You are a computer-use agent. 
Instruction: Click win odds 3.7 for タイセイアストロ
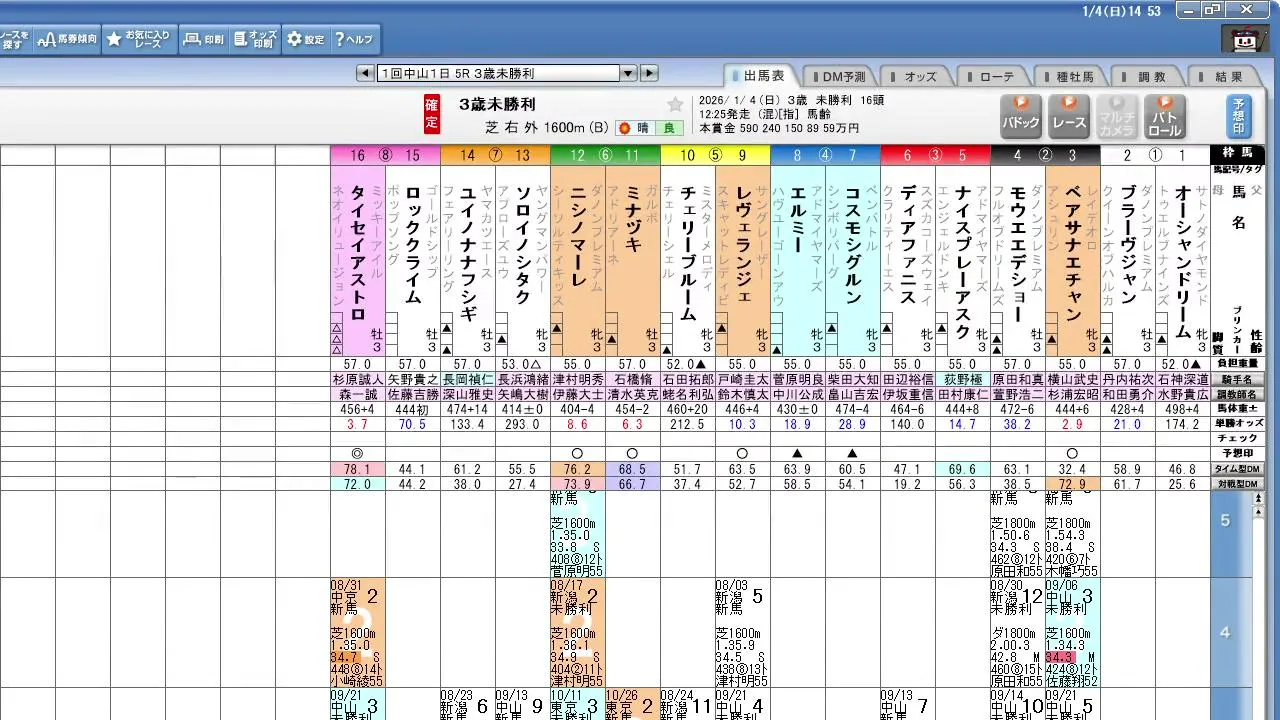[x=358, y=425]
